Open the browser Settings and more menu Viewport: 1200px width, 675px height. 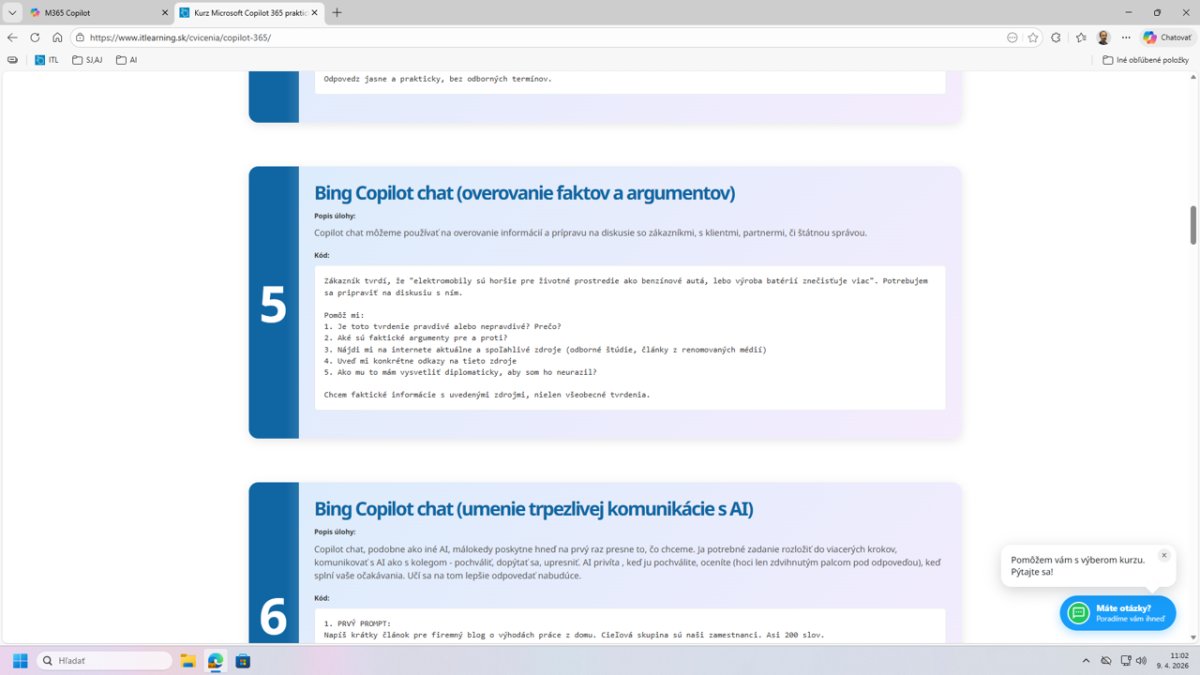(1126, 37)
